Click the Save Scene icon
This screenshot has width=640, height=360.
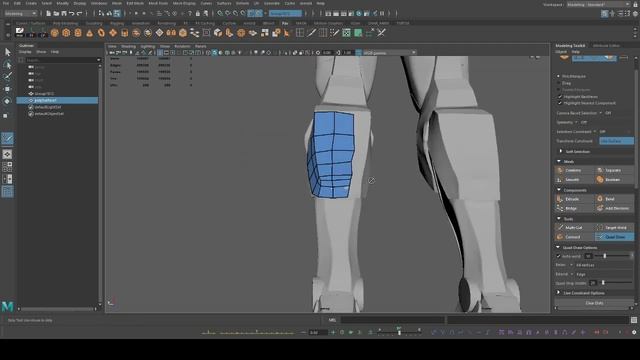tap(64, 13)
